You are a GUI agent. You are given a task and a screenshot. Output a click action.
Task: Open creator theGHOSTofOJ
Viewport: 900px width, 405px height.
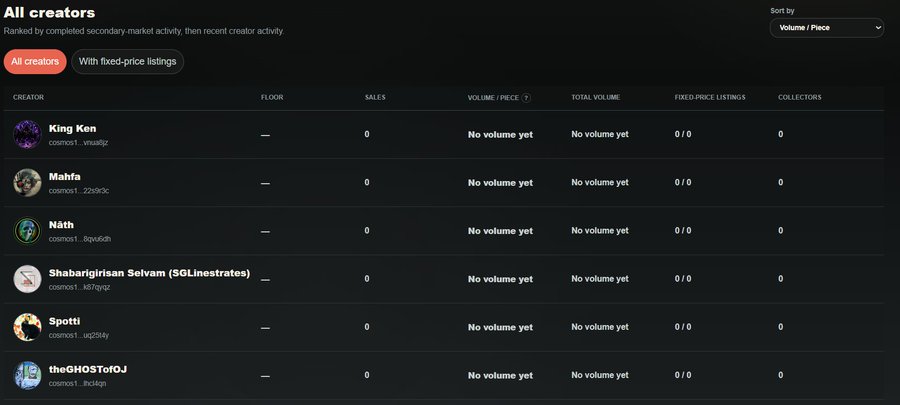click(x=88, y=369)
